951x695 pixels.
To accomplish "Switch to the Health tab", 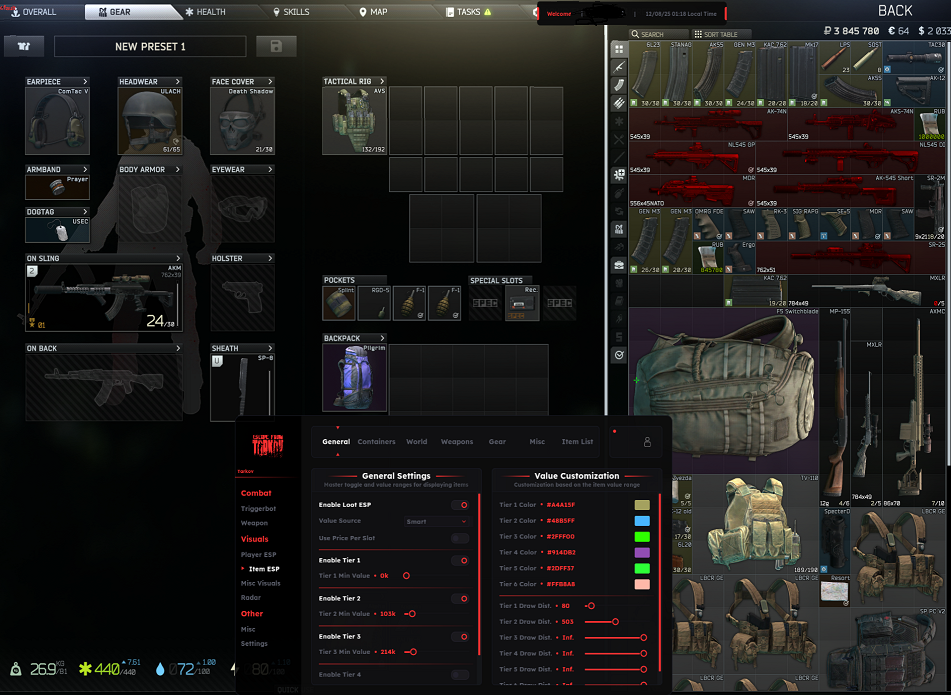I will coord(206,12).
